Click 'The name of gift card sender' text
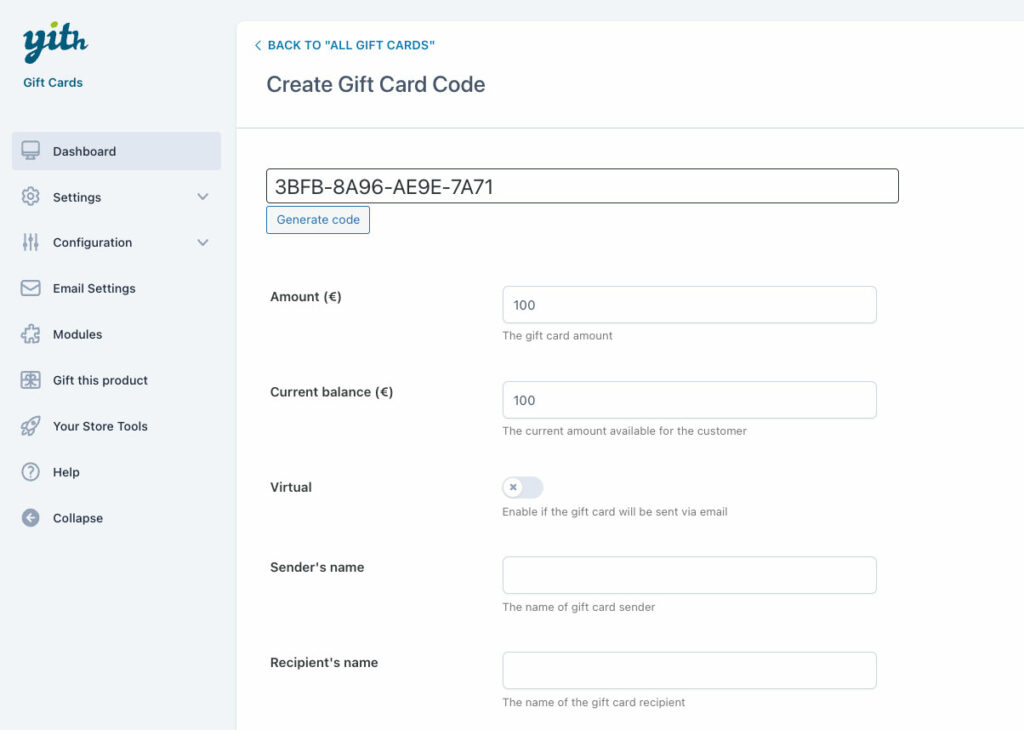 (579, 607)
